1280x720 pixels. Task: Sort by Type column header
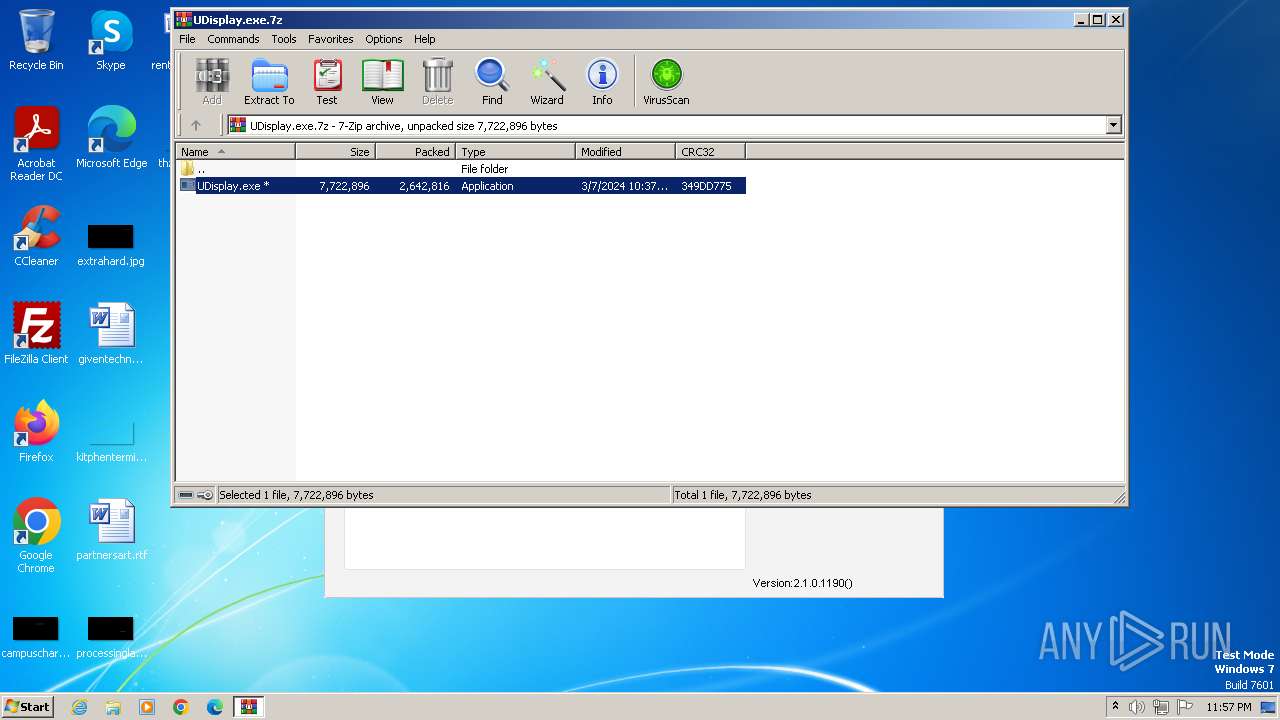515,151
